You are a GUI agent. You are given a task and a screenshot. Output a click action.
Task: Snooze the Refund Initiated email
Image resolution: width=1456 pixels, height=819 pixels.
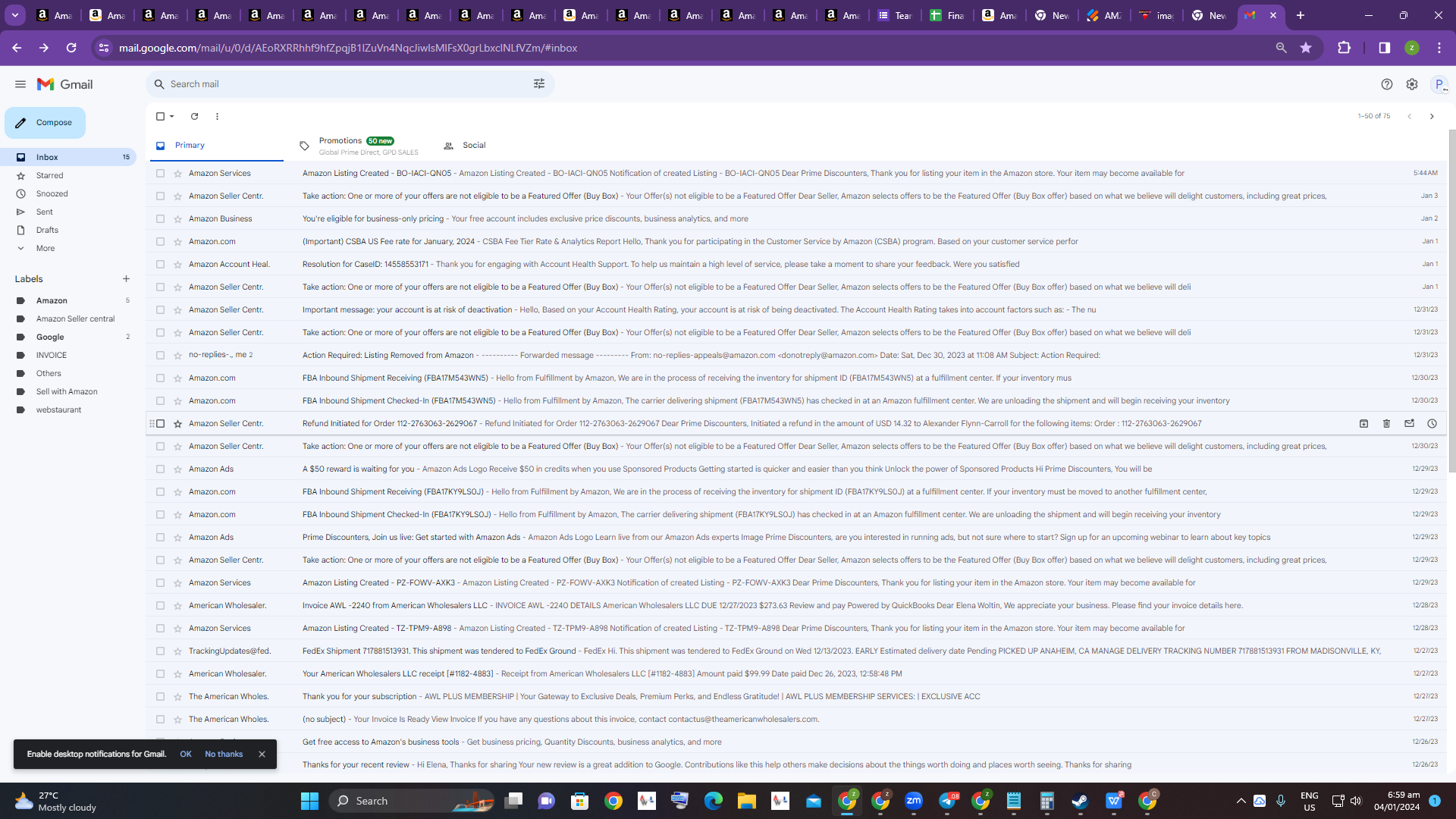coord(1432,423)
